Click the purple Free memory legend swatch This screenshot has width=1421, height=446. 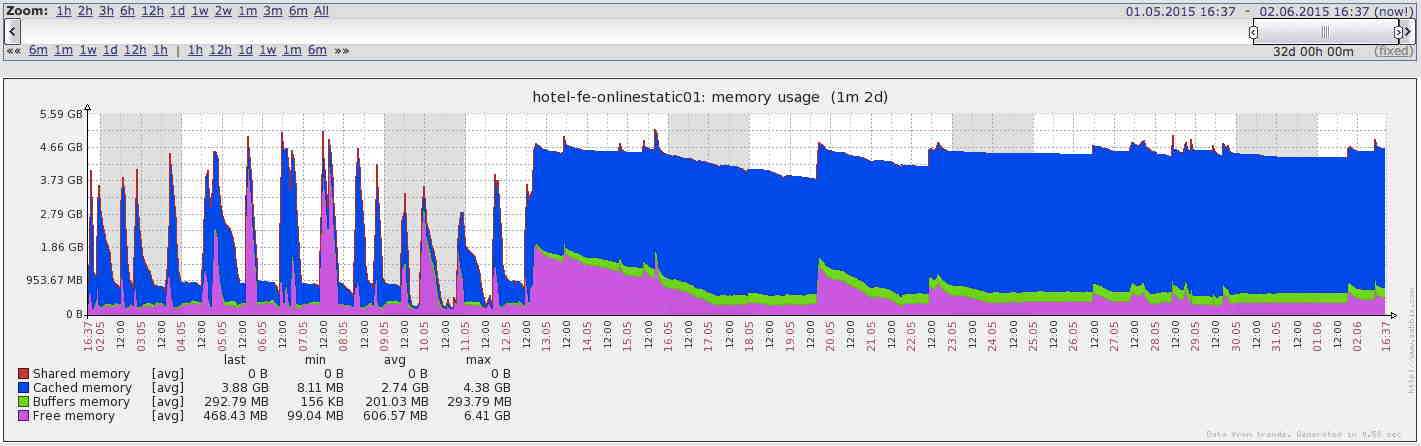[24, 416]
